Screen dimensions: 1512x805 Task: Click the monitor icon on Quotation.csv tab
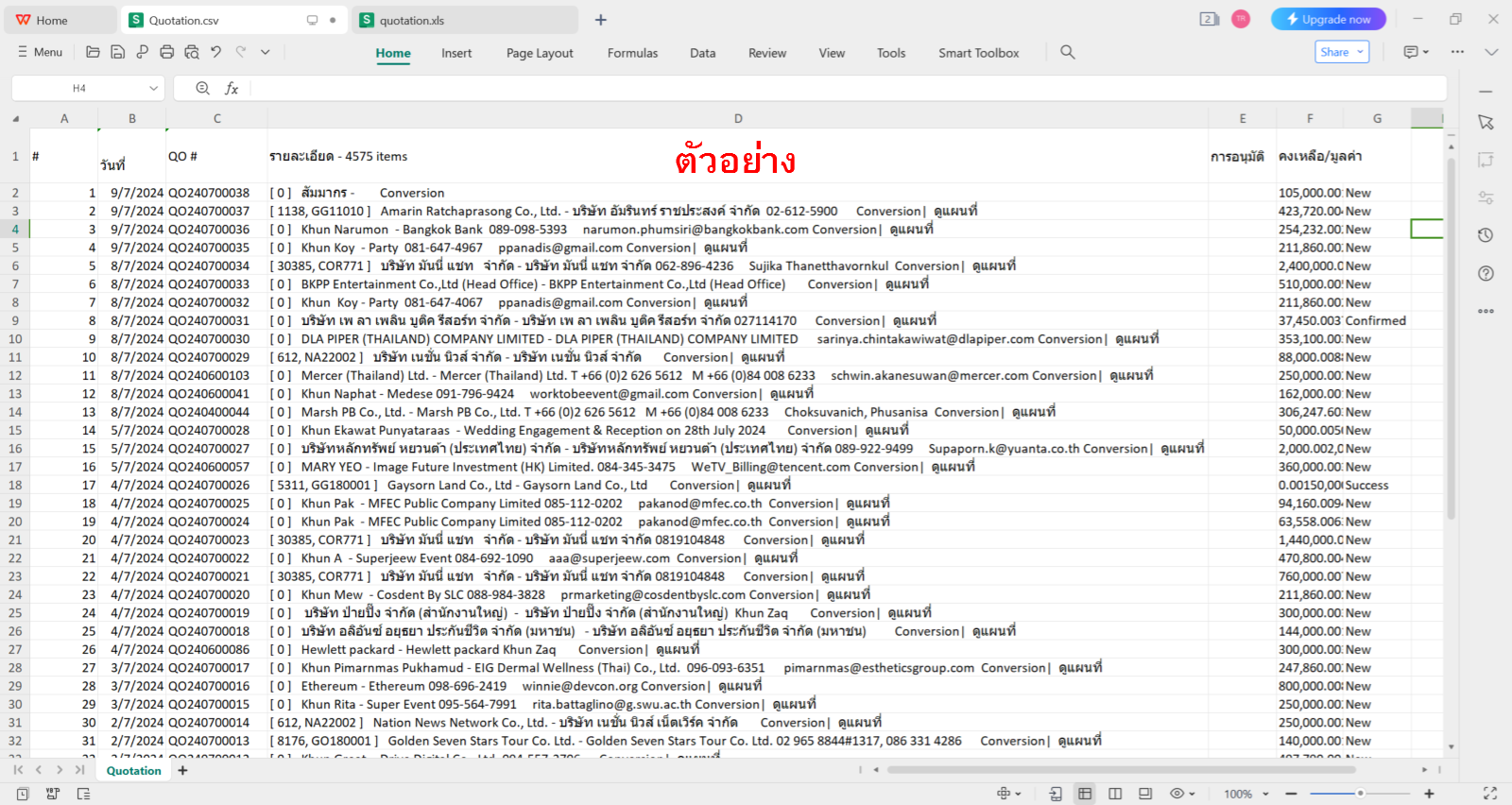click(x=312, y=20)
